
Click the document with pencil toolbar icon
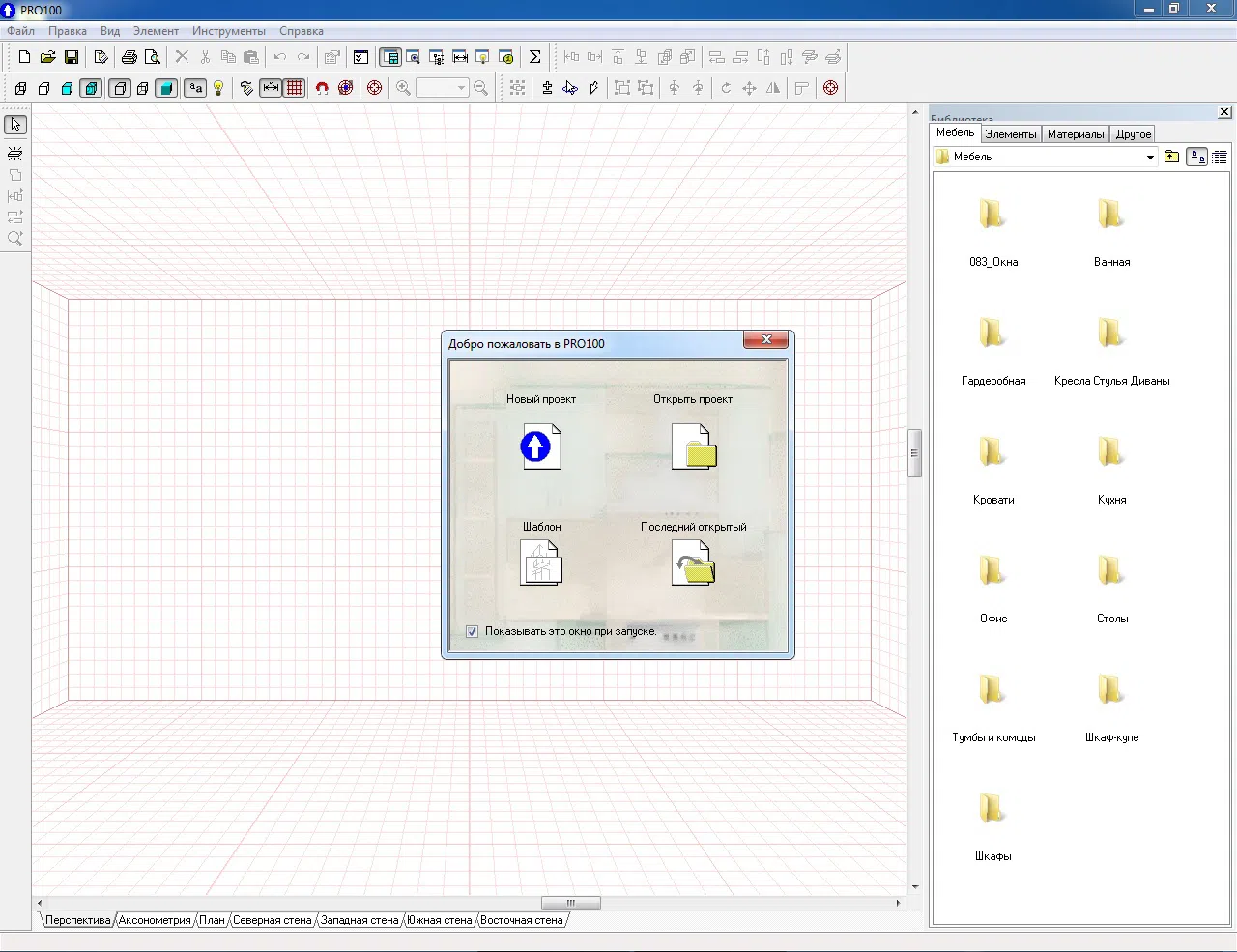(101, 57)
